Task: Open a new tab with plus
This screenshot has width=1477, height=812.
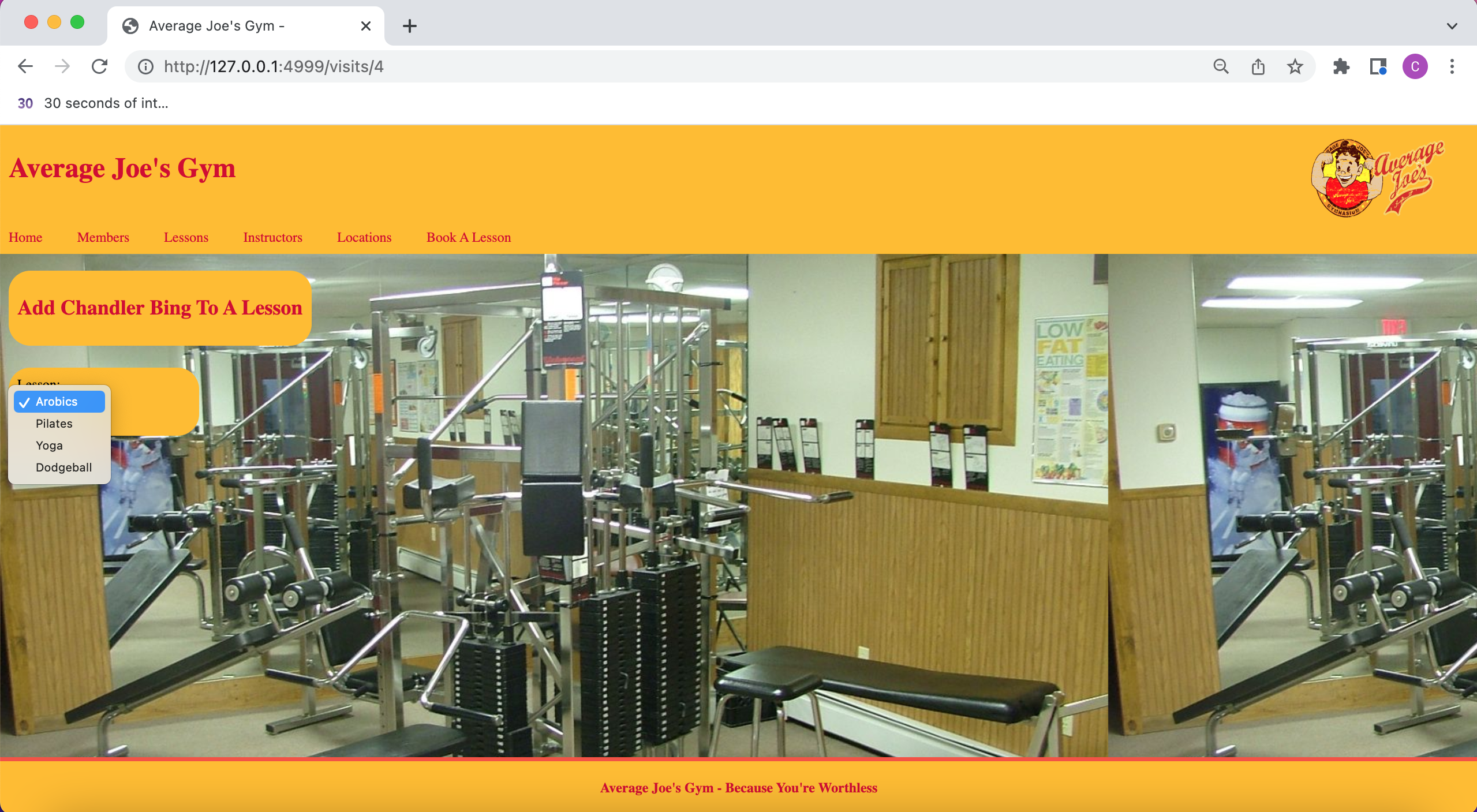Action: [410, 26]
